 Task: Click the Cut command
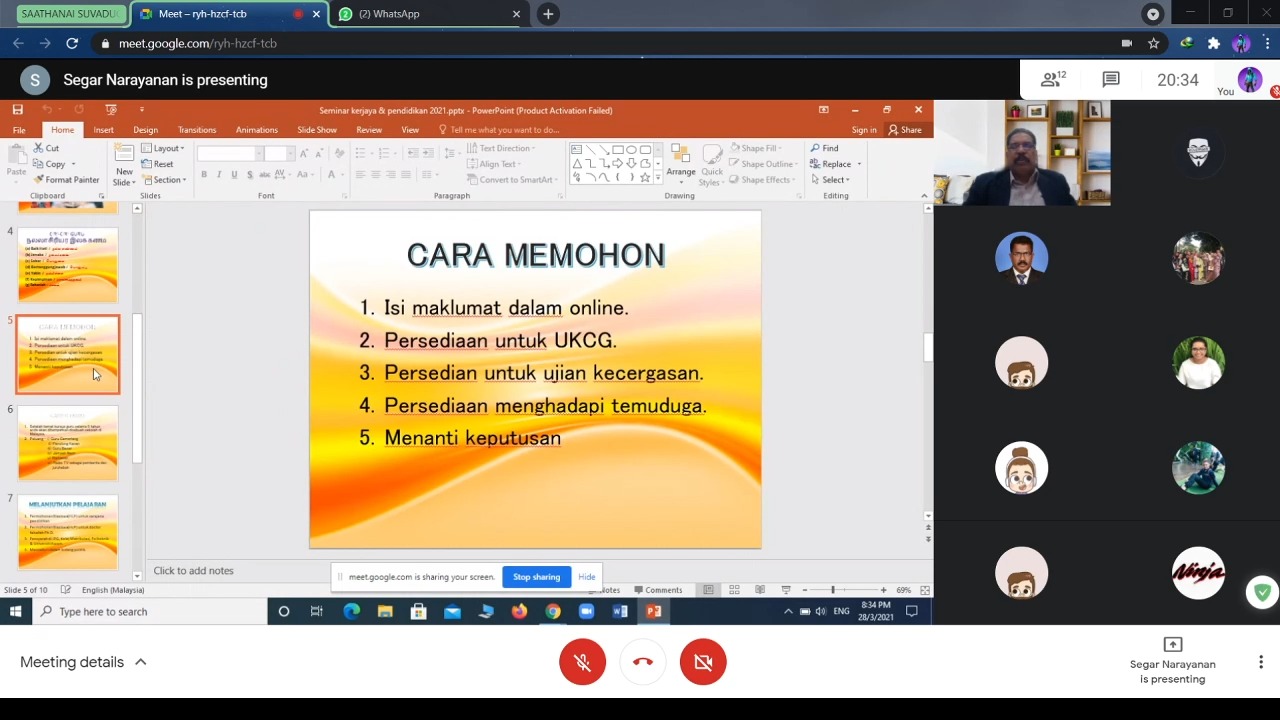(46, 148)
